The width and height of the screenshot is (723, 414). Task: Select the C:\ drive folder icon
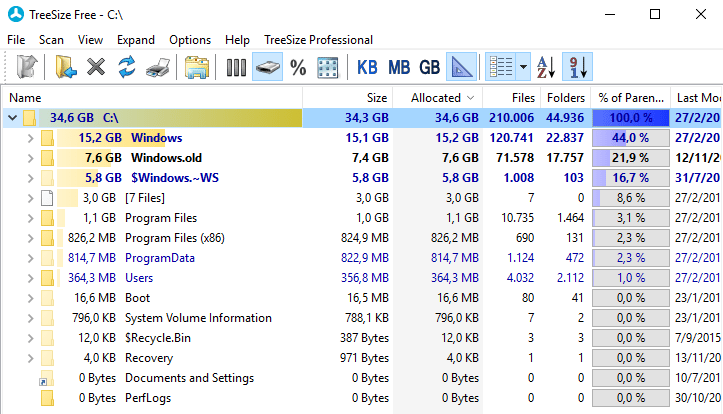[x=30, y=118]
